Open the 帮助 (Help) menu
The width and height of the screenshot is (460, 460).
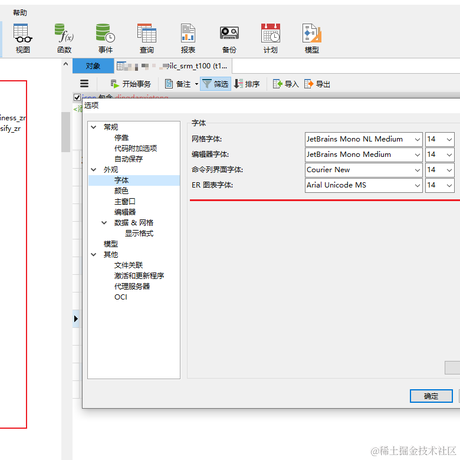tap(20, 13)
